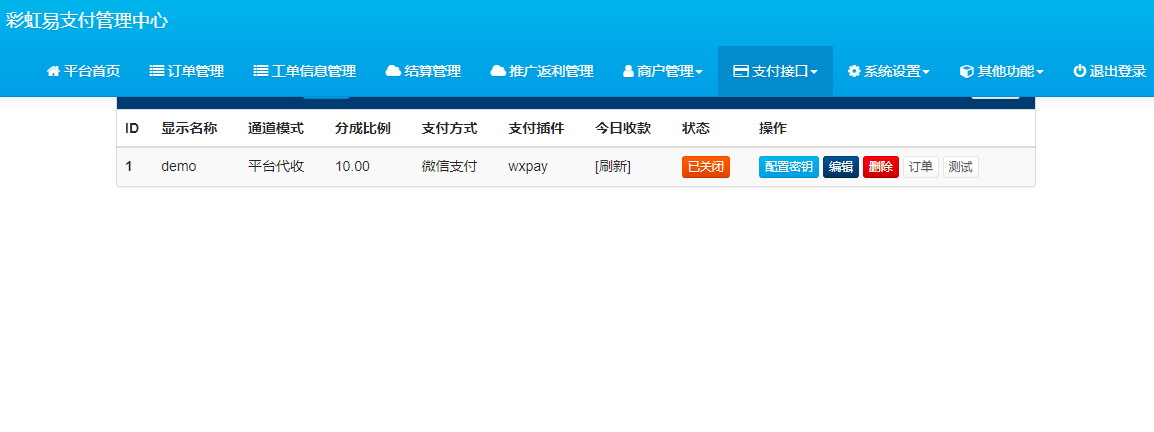Open 平台首页 home page in navbar
This screenshot has width=1154, height=432.
pos(83,71)
